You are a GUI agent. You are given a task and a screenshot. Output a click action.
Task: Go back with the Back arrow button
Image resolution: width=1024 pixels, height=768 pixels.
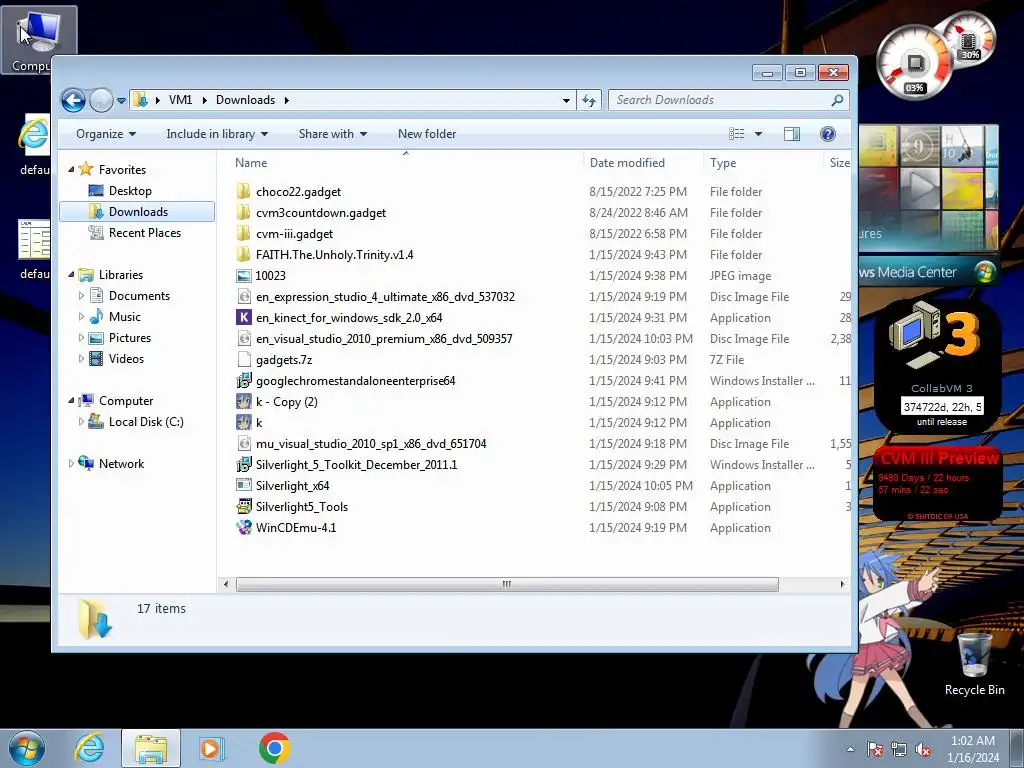coord(73,100)
